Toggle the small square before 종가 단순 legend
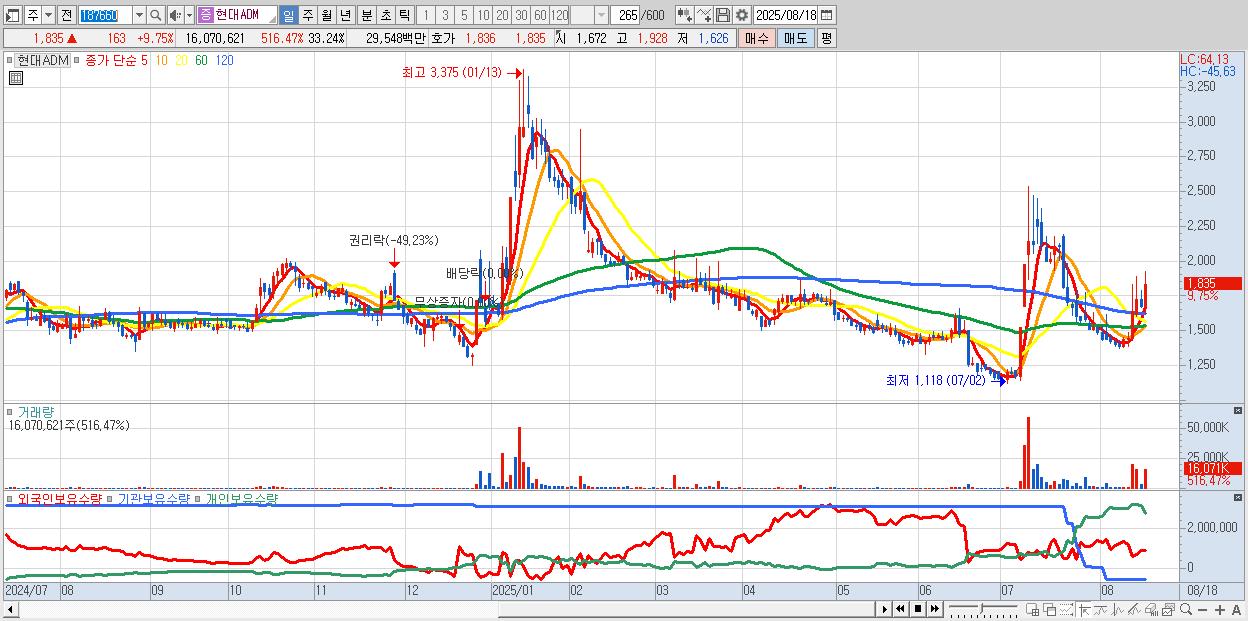 [x=75, y=60]
